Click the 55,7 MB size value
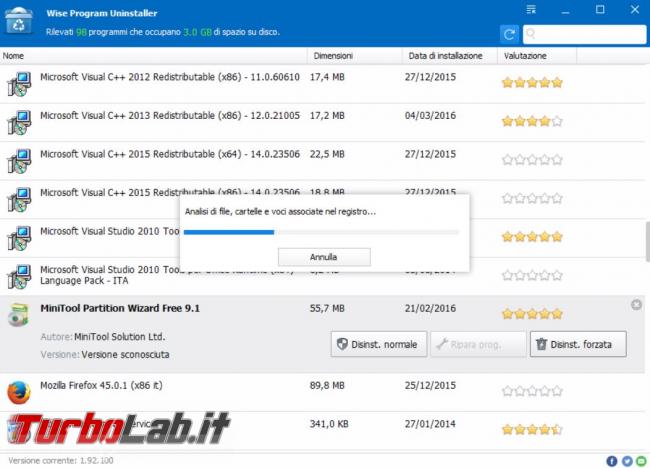The image size is (650, 468). coord(327,308)
